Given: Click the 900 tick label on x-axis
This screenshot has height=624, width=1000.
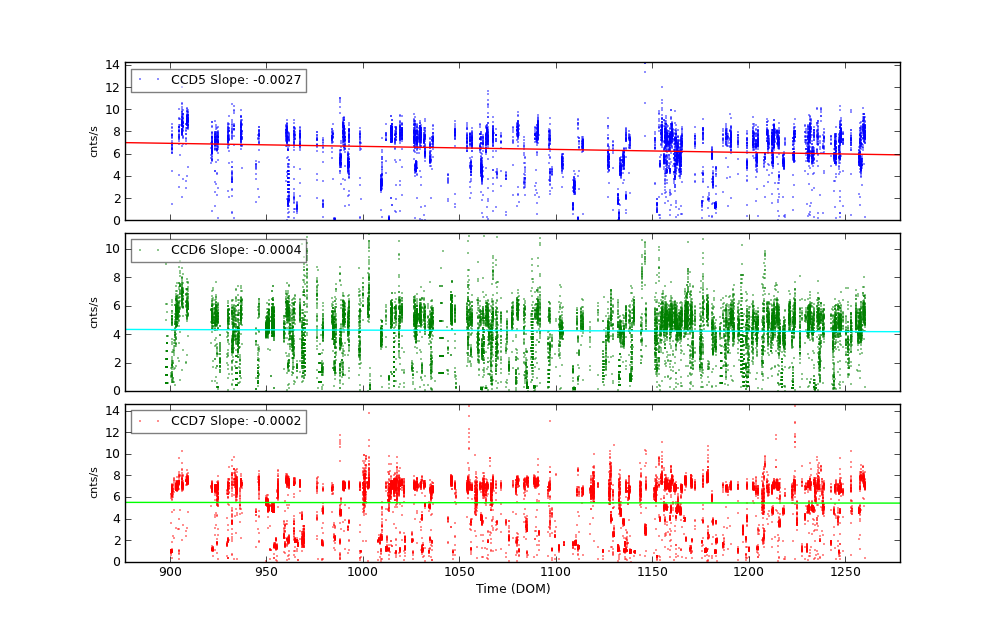Looking at the screenshot, I should 170,572.
